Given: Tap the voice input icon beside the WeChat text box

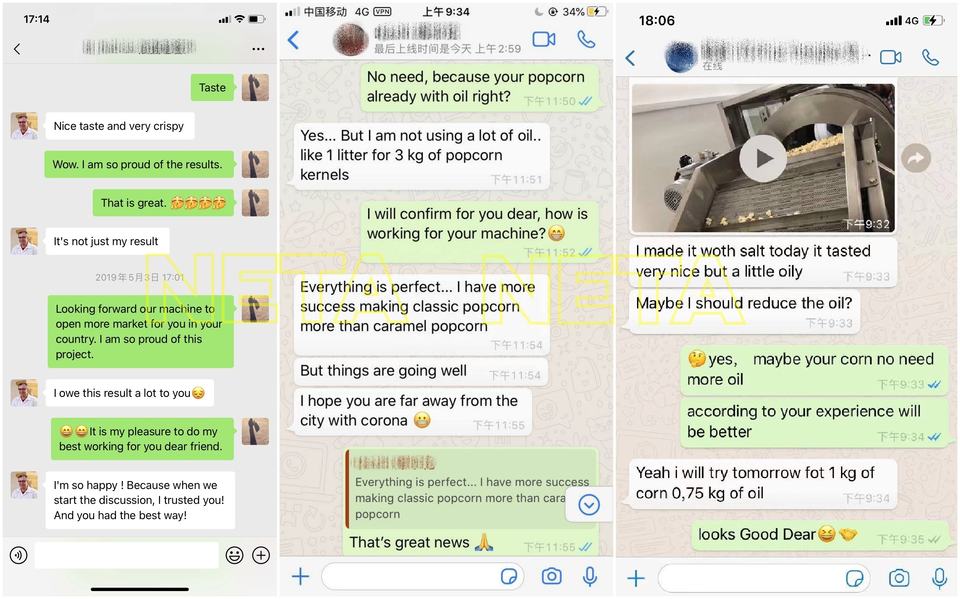Looking at the screenshot, I should pos(18,556).
